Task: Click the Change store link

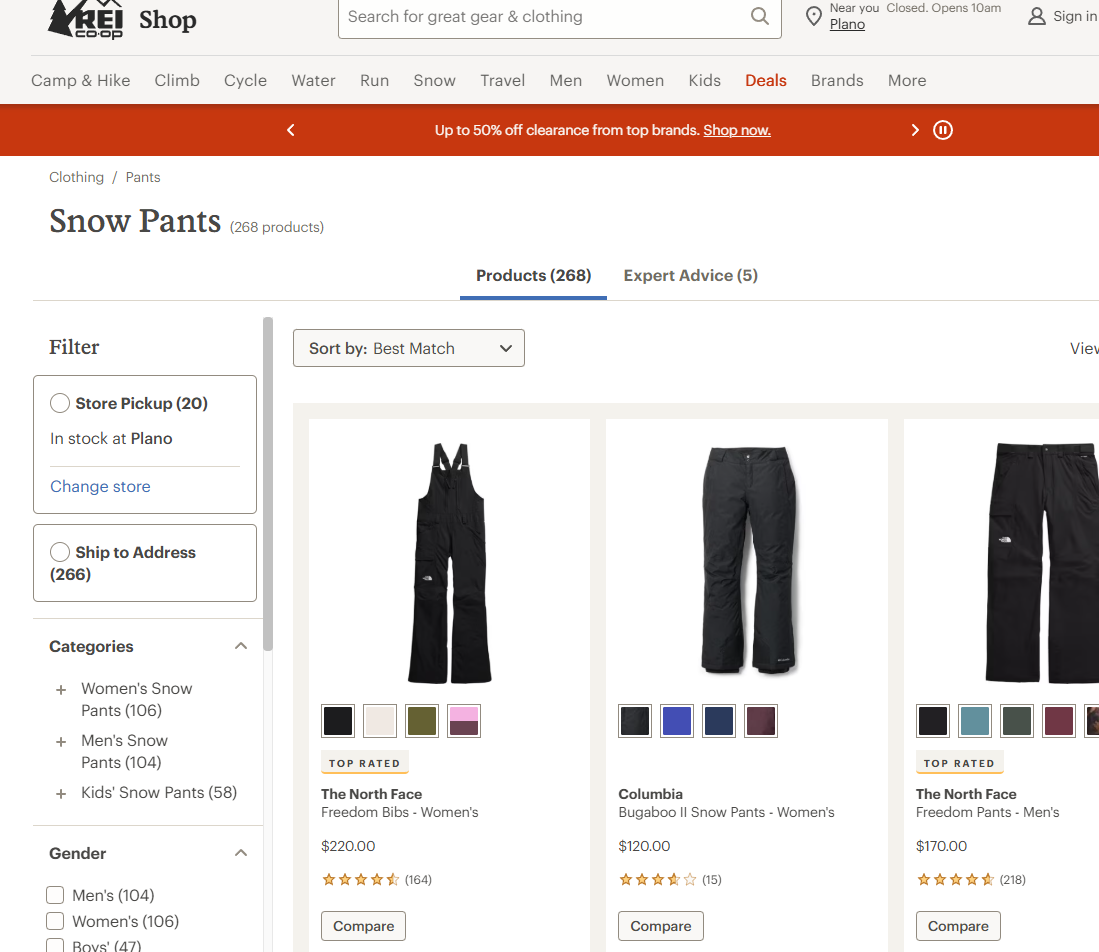Action: [100, 487]
